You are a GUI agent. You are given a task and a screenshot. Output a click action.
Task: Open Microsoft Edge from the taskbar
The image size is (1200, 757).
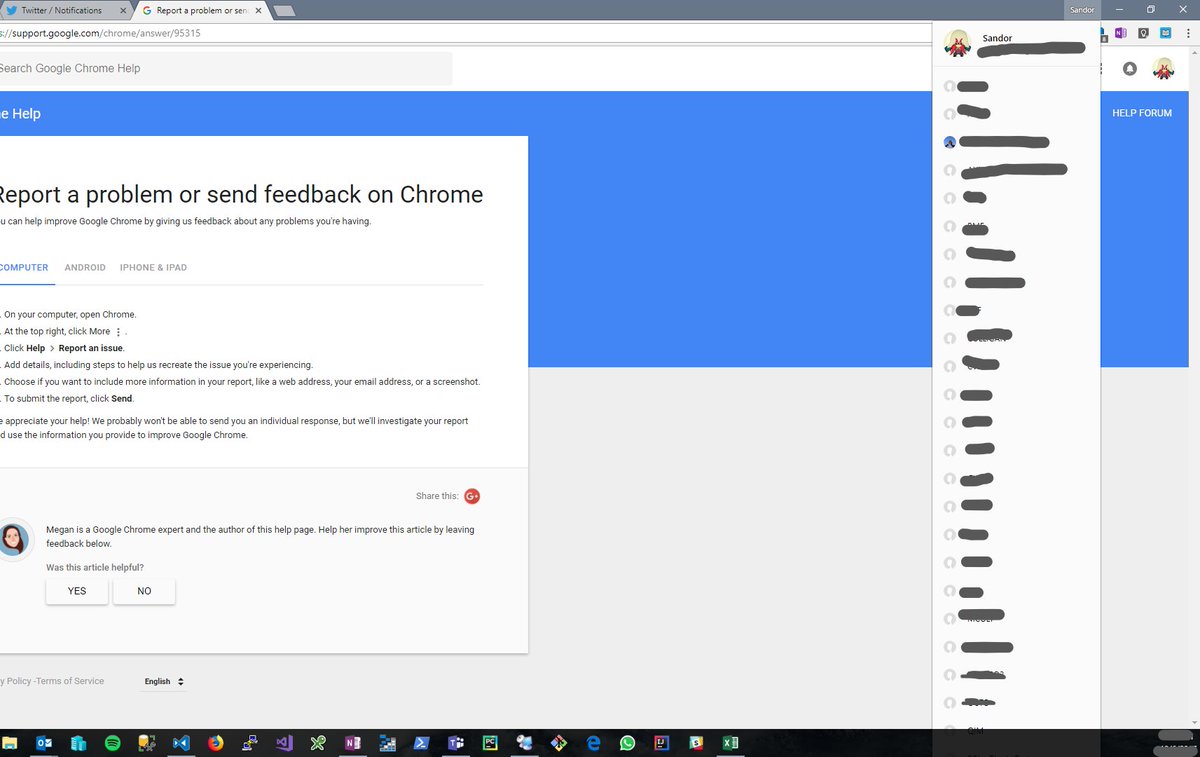pos(593,743)
